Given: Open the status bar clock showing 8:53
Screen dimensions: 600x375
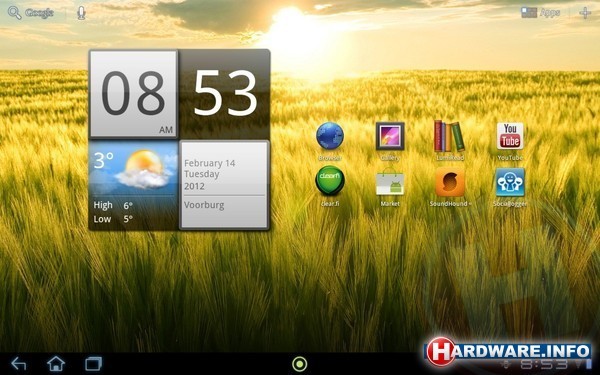Looking at the screenshot, I should pyautogui.click(x=544, y=364).
